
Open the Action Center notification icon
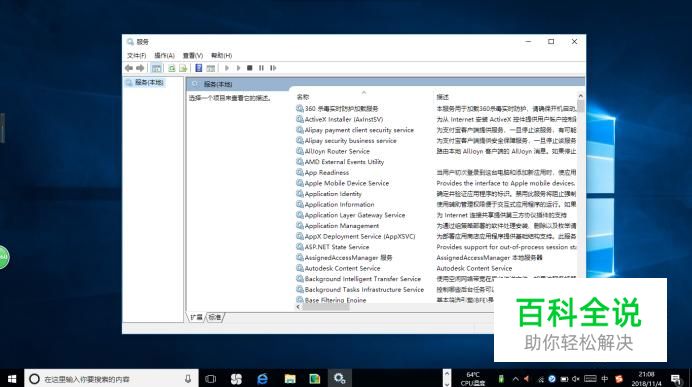coord(676,379)
